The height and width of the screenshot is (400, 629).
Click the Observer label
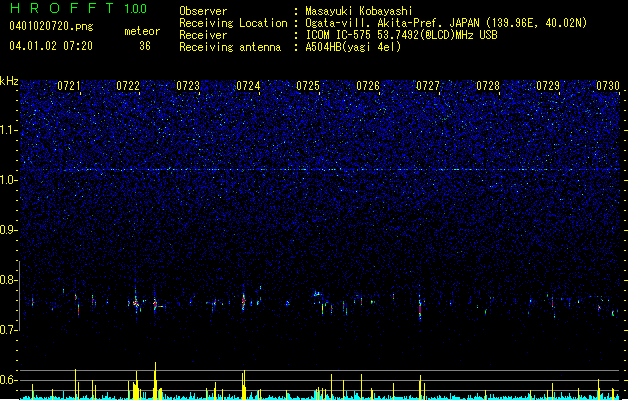point(203,11)
